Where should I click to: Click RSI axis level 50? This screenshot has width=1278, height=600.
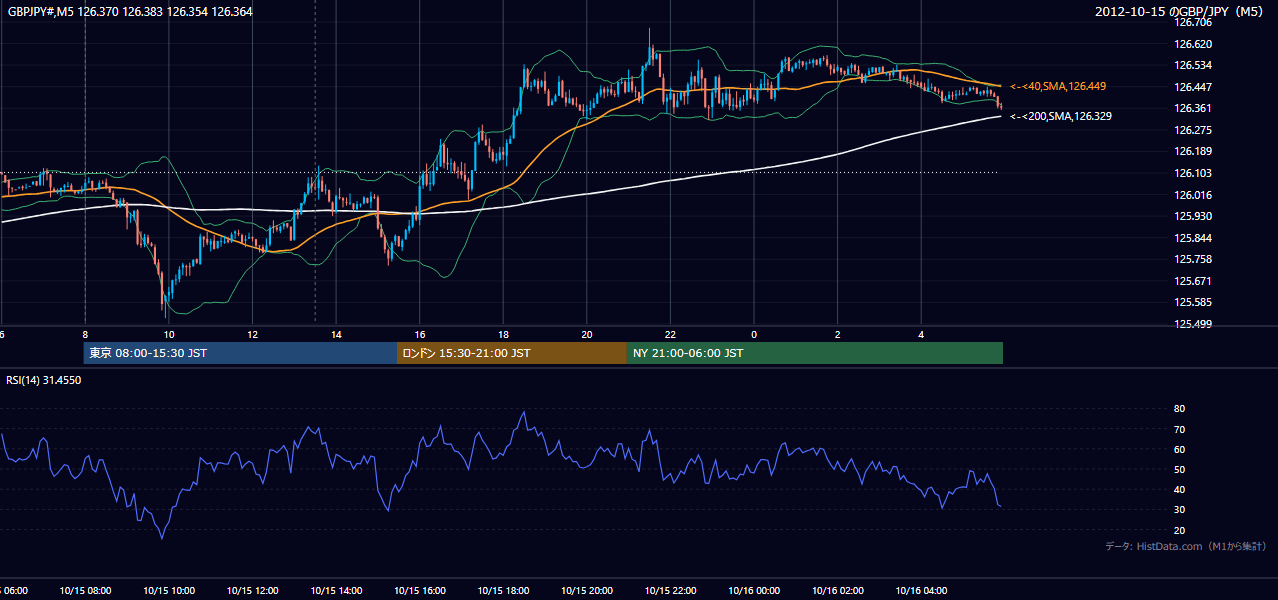(x=1180, y=469)
